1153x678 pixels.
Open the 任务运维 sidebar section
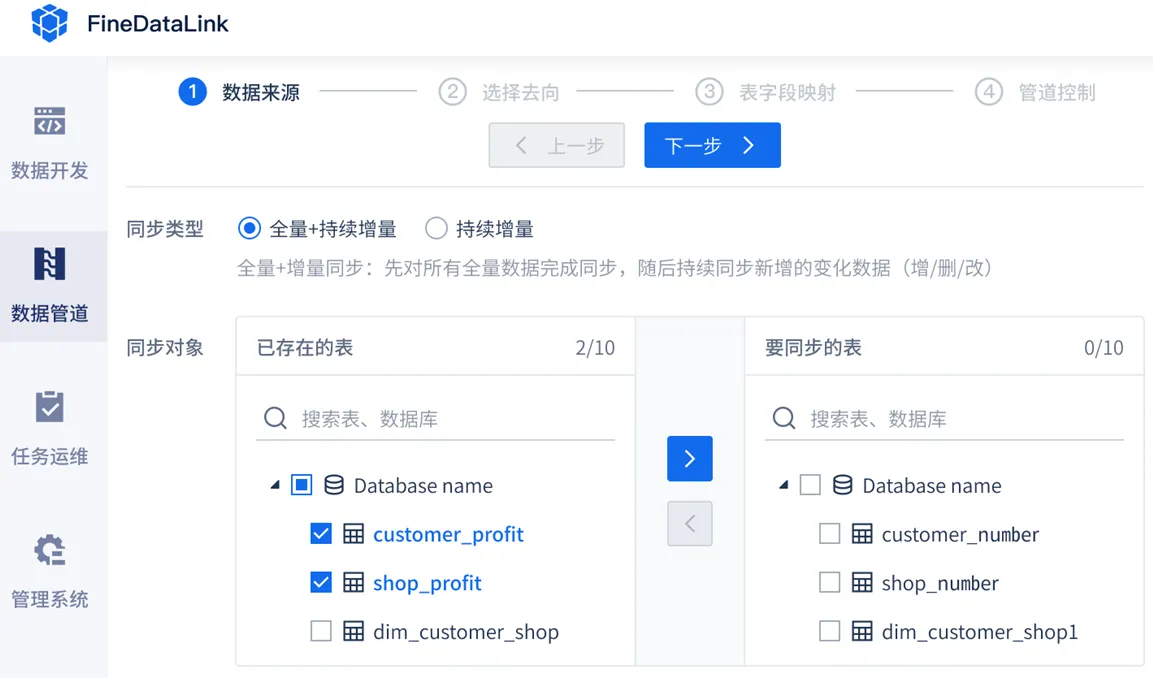tap(49, 429)
